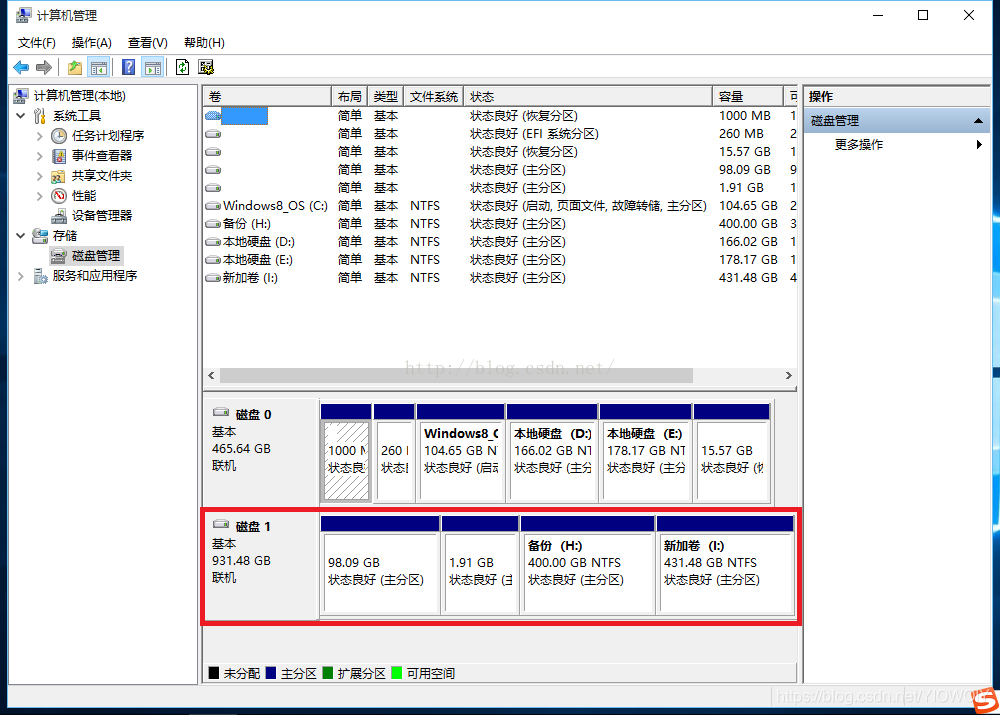Expand the 服务和应用程序 tree node
This screenshot has width=1000, height=715.
click(x=22, y=275)
